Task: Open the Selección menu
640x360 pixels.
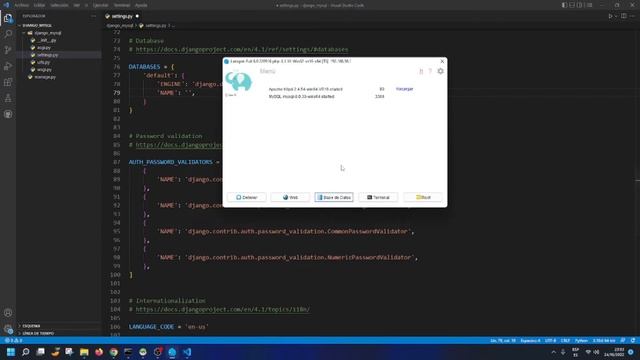Action: point(59,5)
